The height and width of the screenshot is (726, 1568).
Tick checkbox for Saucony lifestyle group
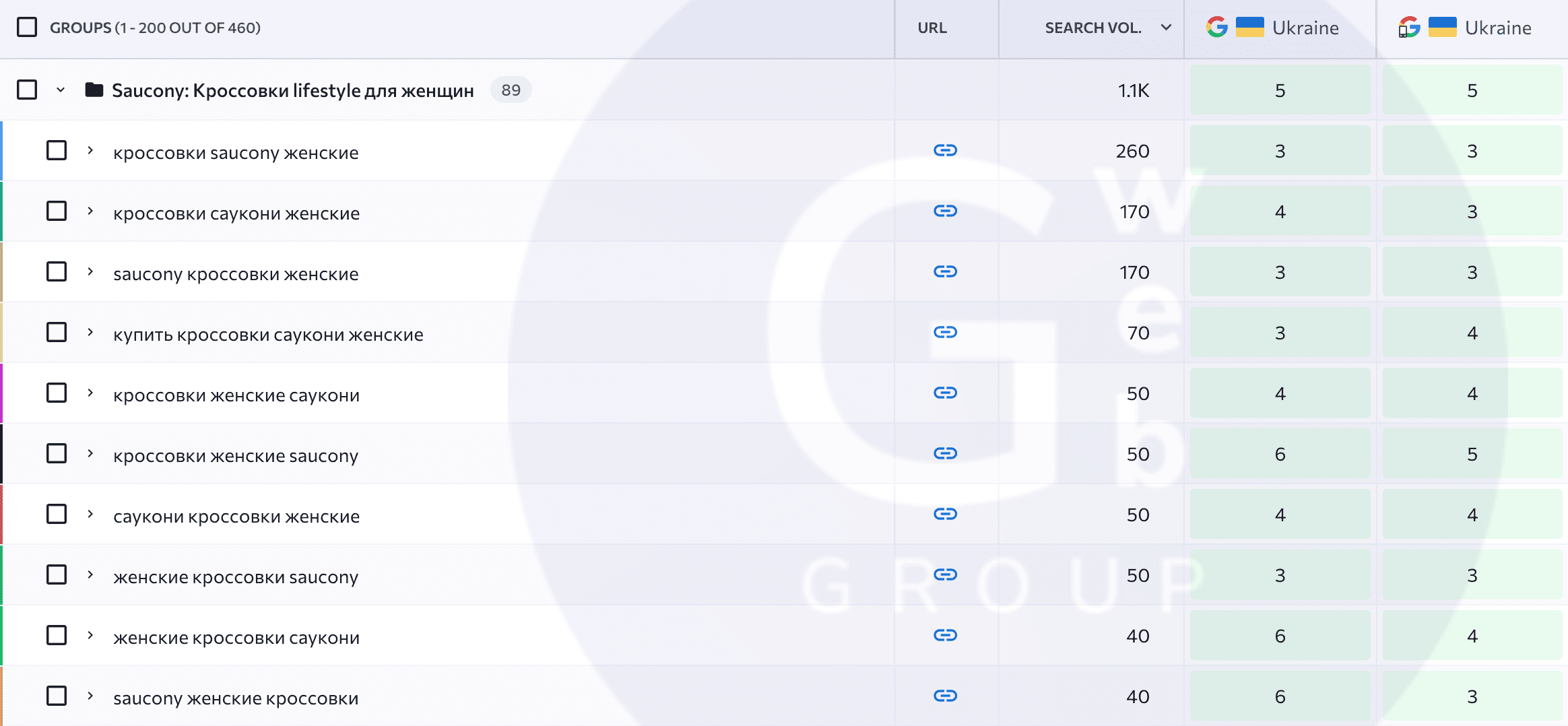click(x=27, y=90)
